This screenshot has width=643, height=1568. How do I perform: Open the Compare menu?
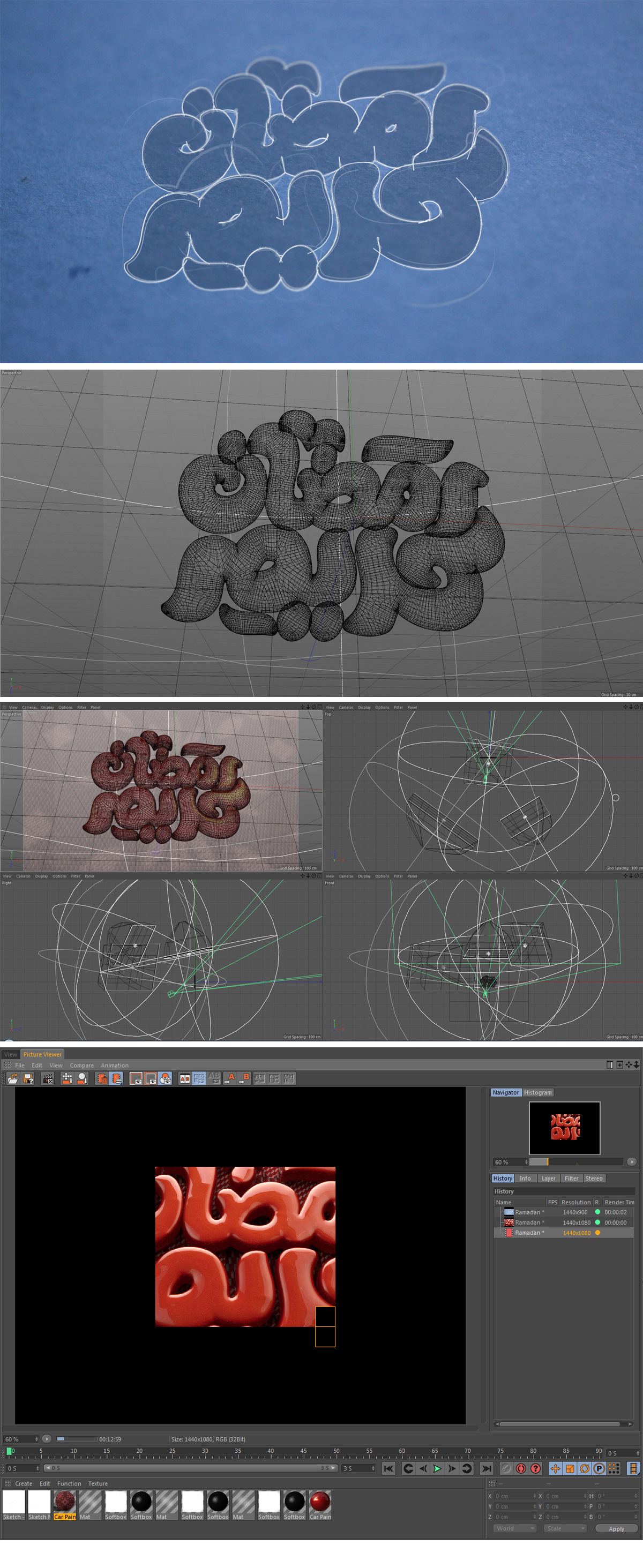(x=81, y=1065)
